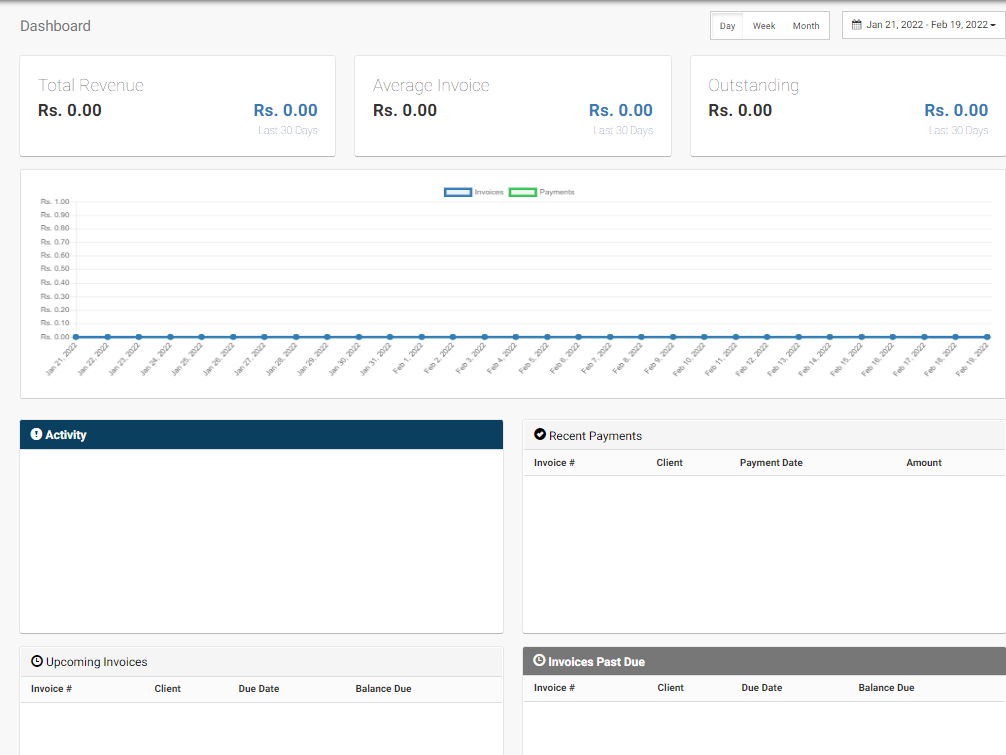Viewport: 1006px width, 755px height.
Task: Click Last 30 Days under Outstanding
Action: pos(959,130)
